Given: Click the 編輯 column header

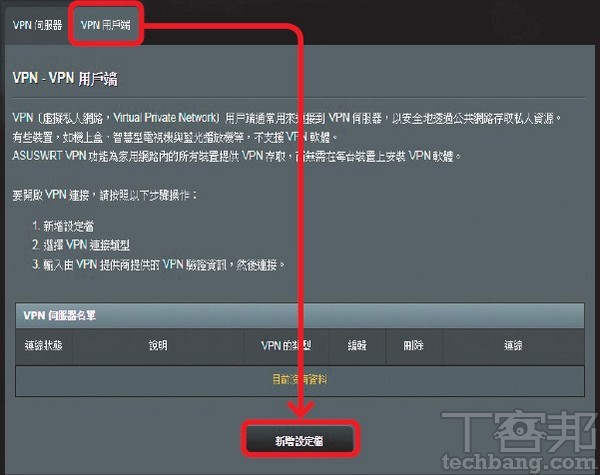Looking at the screenshot, I should (x=357, y=346).
